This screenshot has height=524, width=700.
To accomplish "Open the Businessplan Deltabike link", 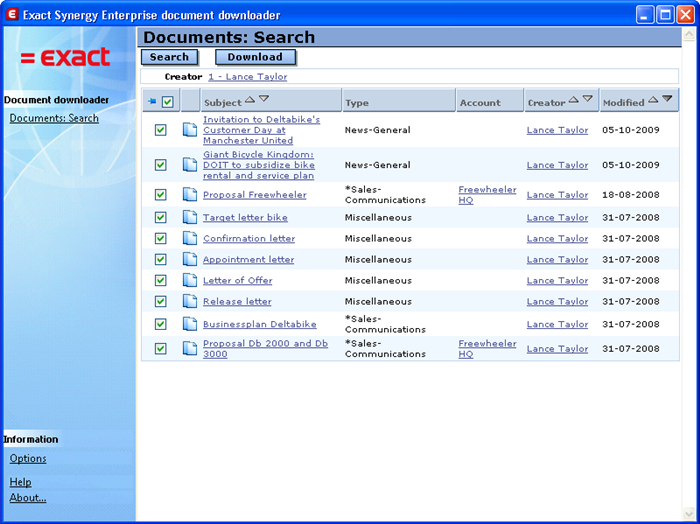I will click(259, 324).
